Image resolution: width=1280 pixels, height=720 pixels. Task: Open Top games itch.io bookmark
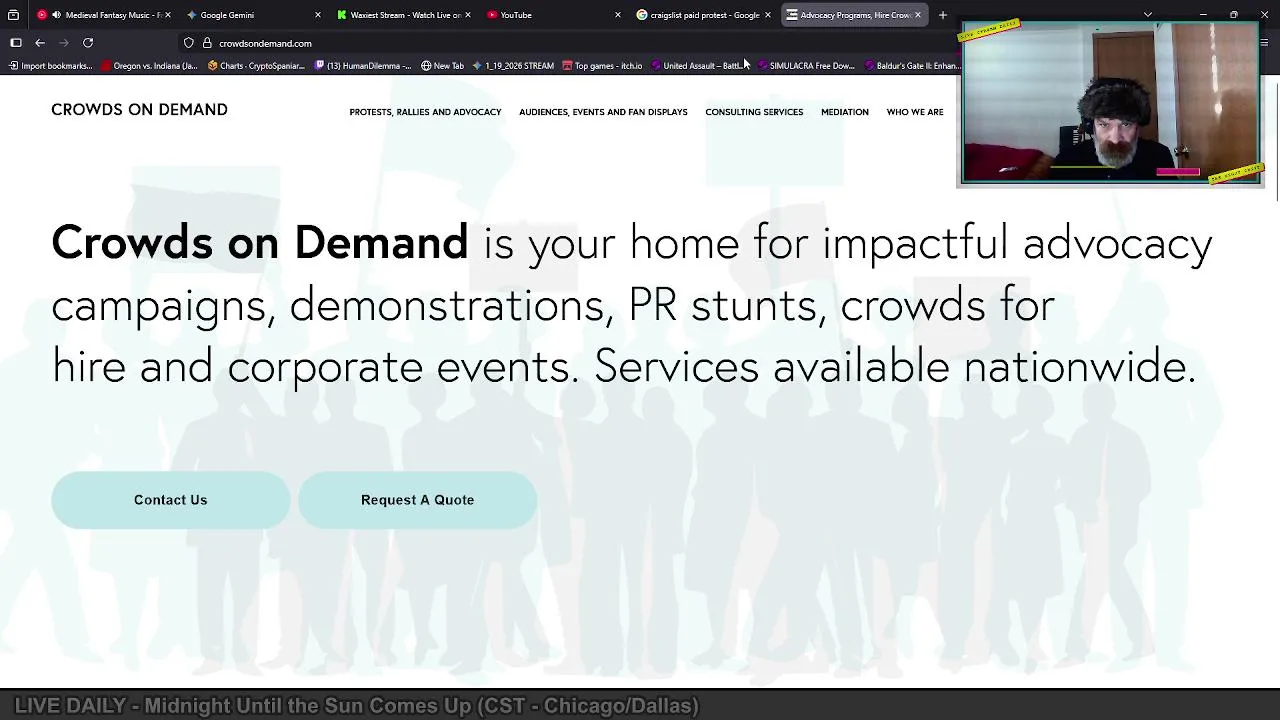coord(602,66)
